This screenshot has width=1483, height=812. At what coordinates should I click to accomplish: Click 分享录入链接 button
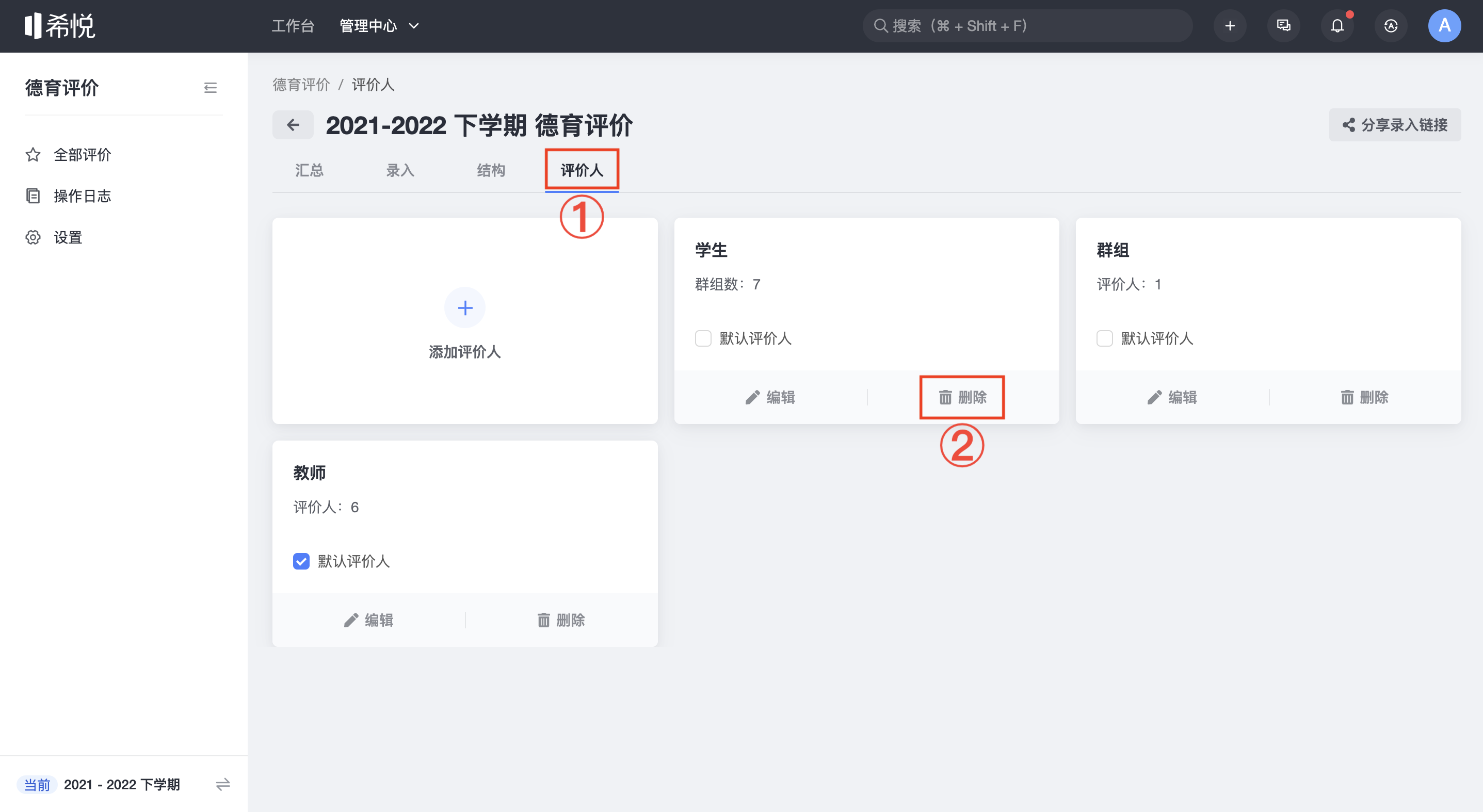[1394, 125]
